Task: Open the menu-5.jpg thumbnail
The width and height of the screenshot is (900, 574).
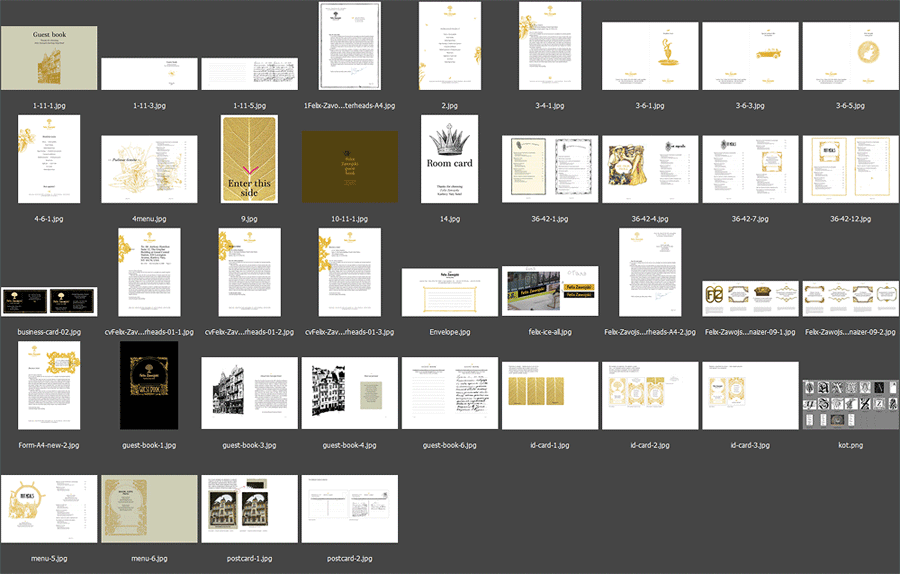Action: coord(49,508)
